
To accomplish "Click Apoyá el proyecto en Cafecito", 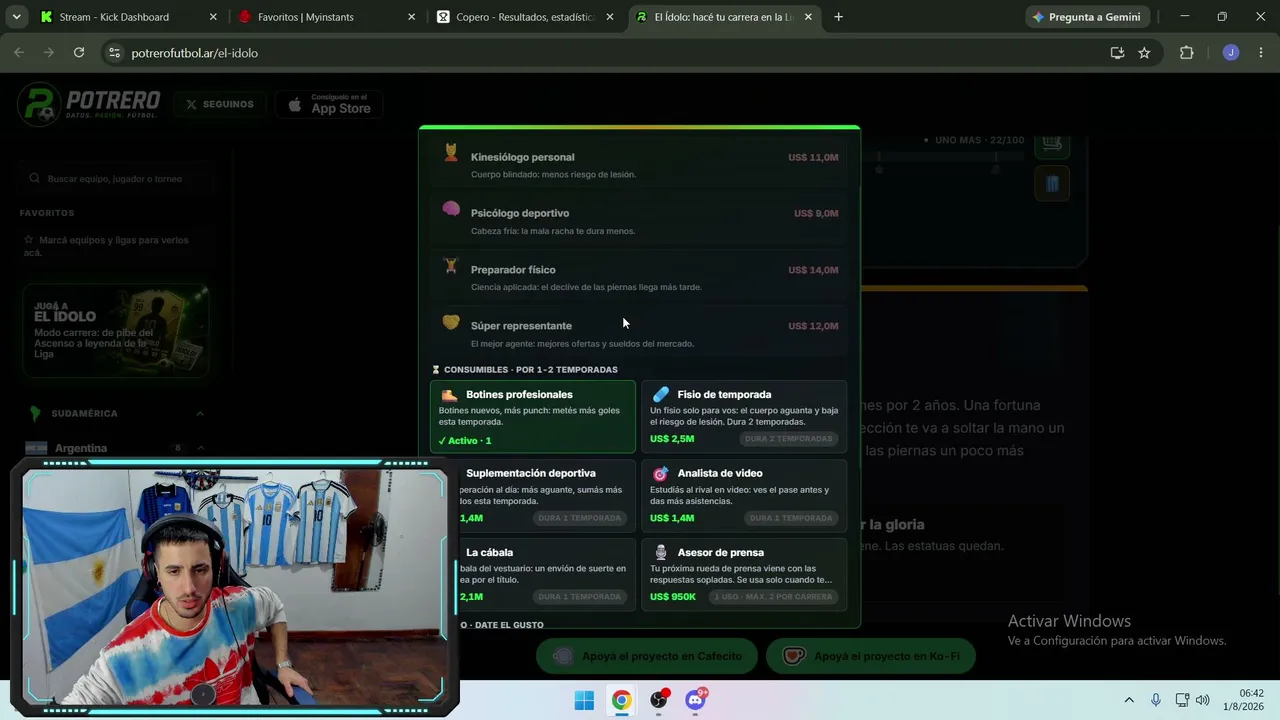I will [647, 656].
